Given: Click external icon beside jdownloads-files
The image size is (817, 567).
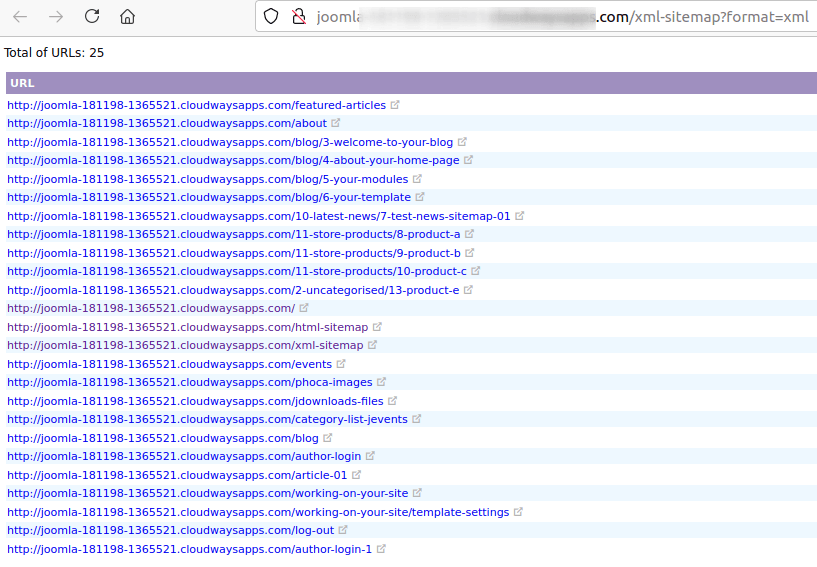Looking at the screenshot, I should pyautogui.click(x=392, y=401).
